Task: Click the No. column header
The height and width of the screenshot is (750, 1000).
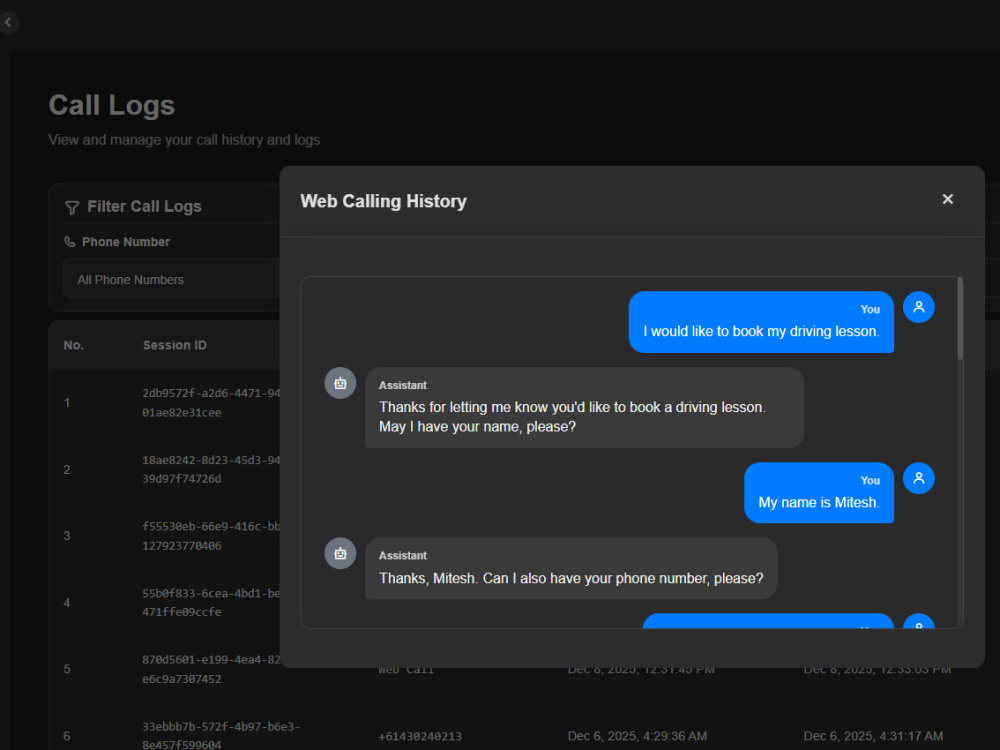Action: pos(73,345)
